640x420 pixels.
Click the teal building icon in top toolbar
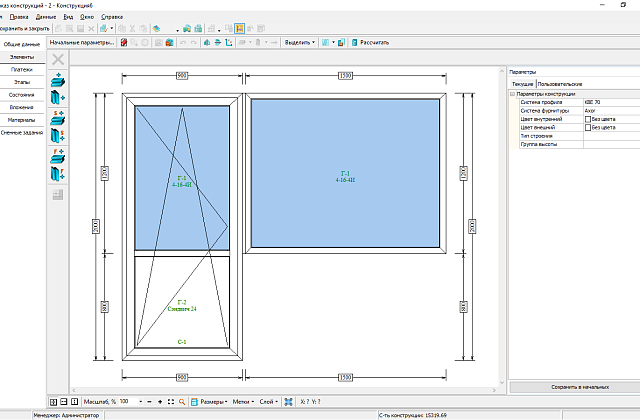tap(198, 29)
